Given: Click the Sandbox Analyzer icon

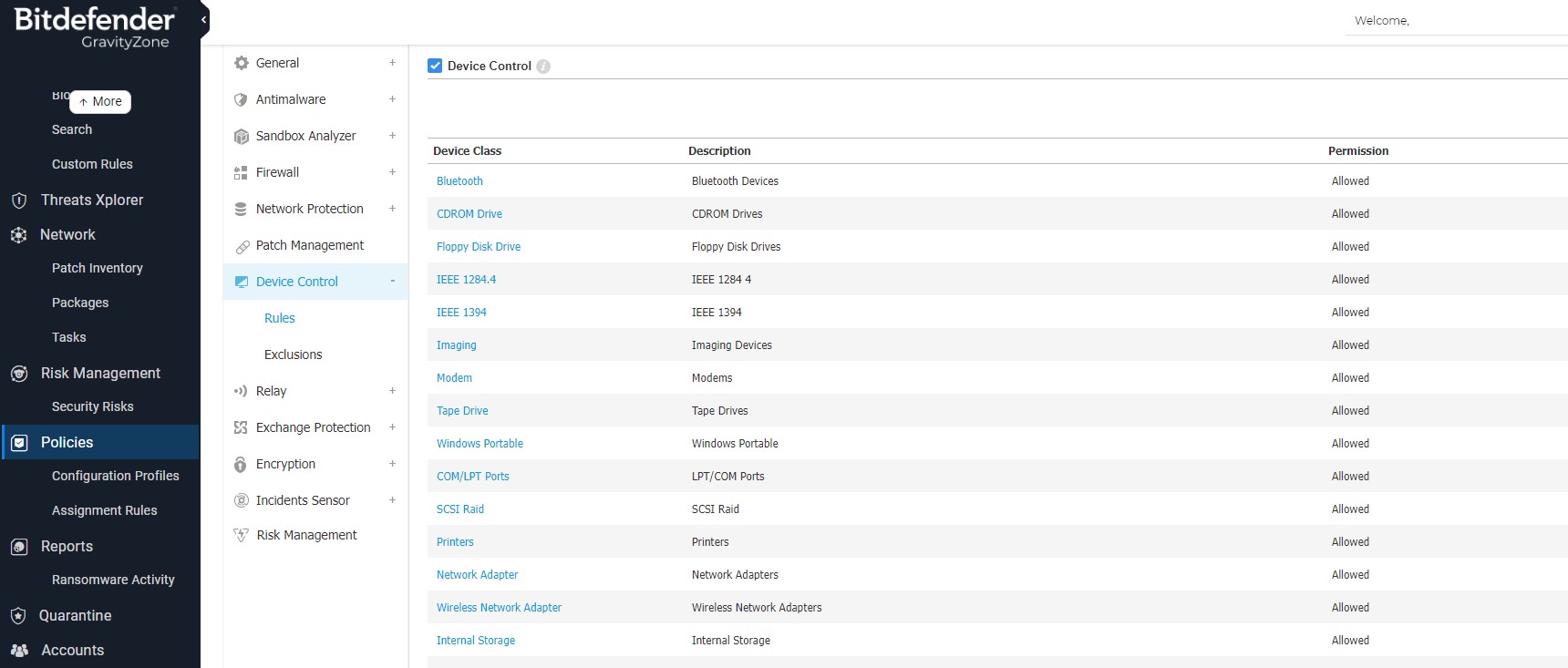Looking at the screenshot, I should click(242, 136).
